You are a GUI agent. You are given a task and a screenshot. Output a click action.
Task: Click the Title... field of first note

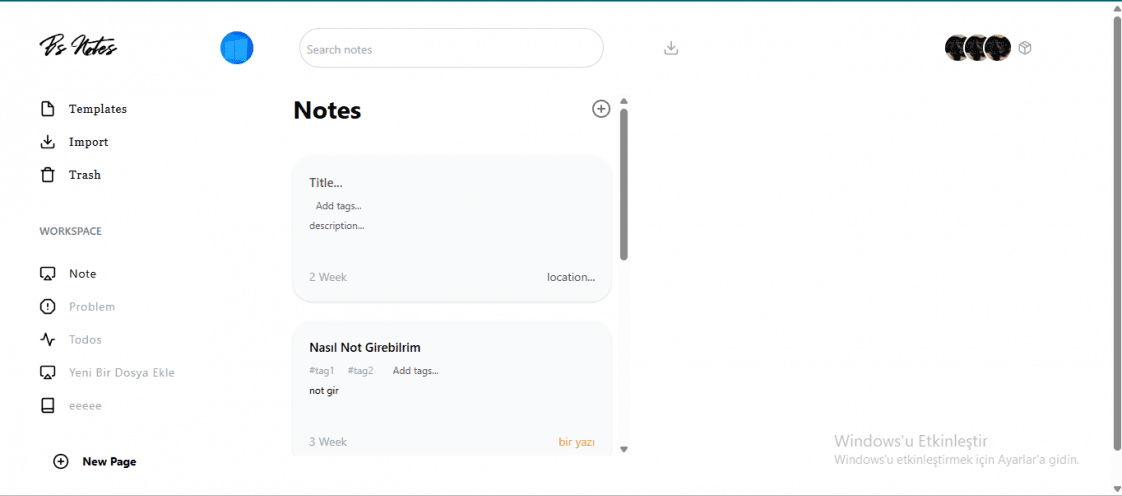pyautogui.click(x=326, y=183)
